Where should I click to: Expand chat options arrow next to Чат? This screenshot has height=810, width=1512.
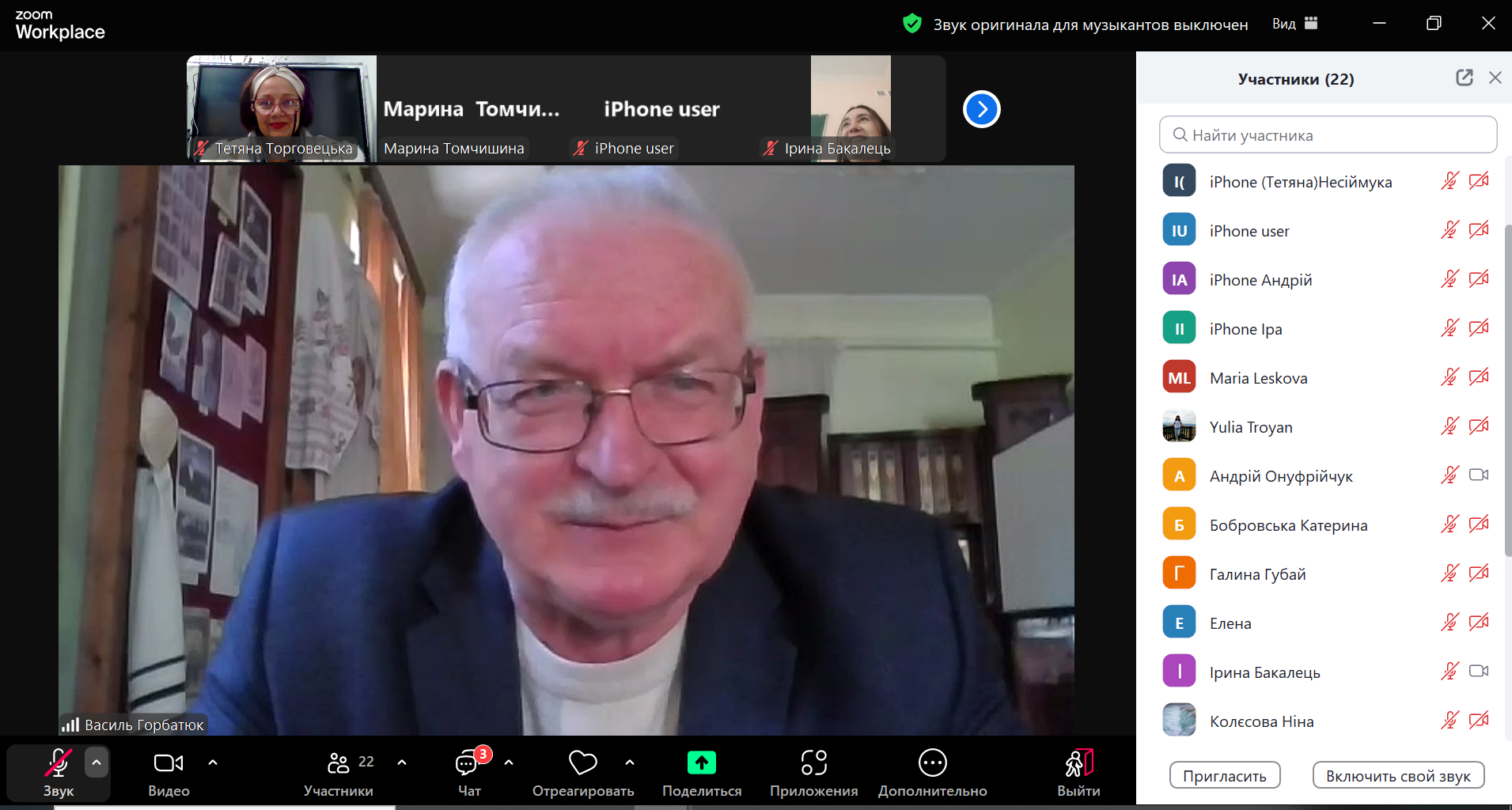click(x=509, y=763)
